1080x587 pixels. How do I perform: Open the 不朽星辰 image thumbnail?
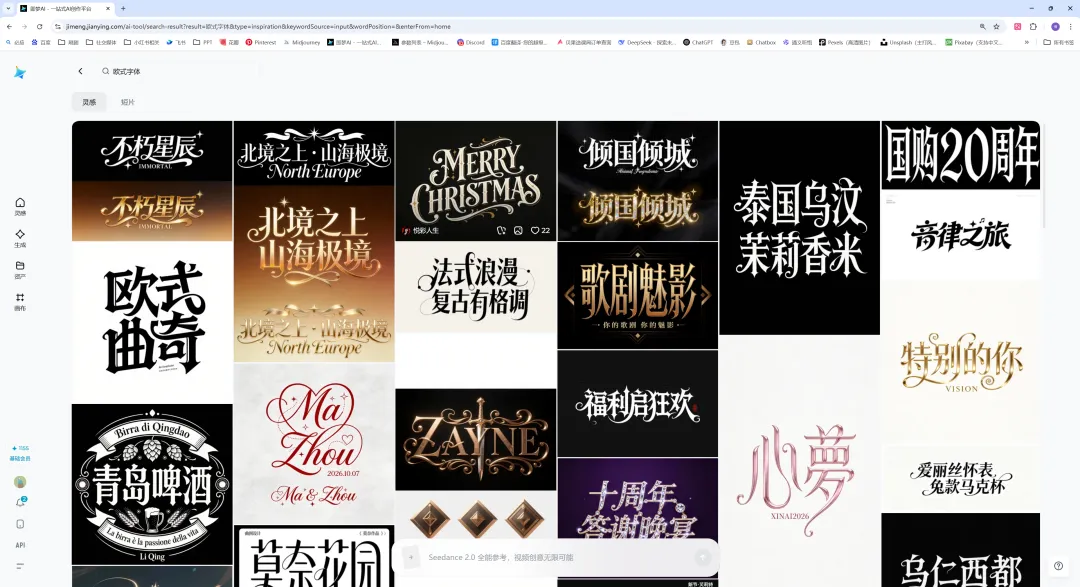(x=152, y=181)
